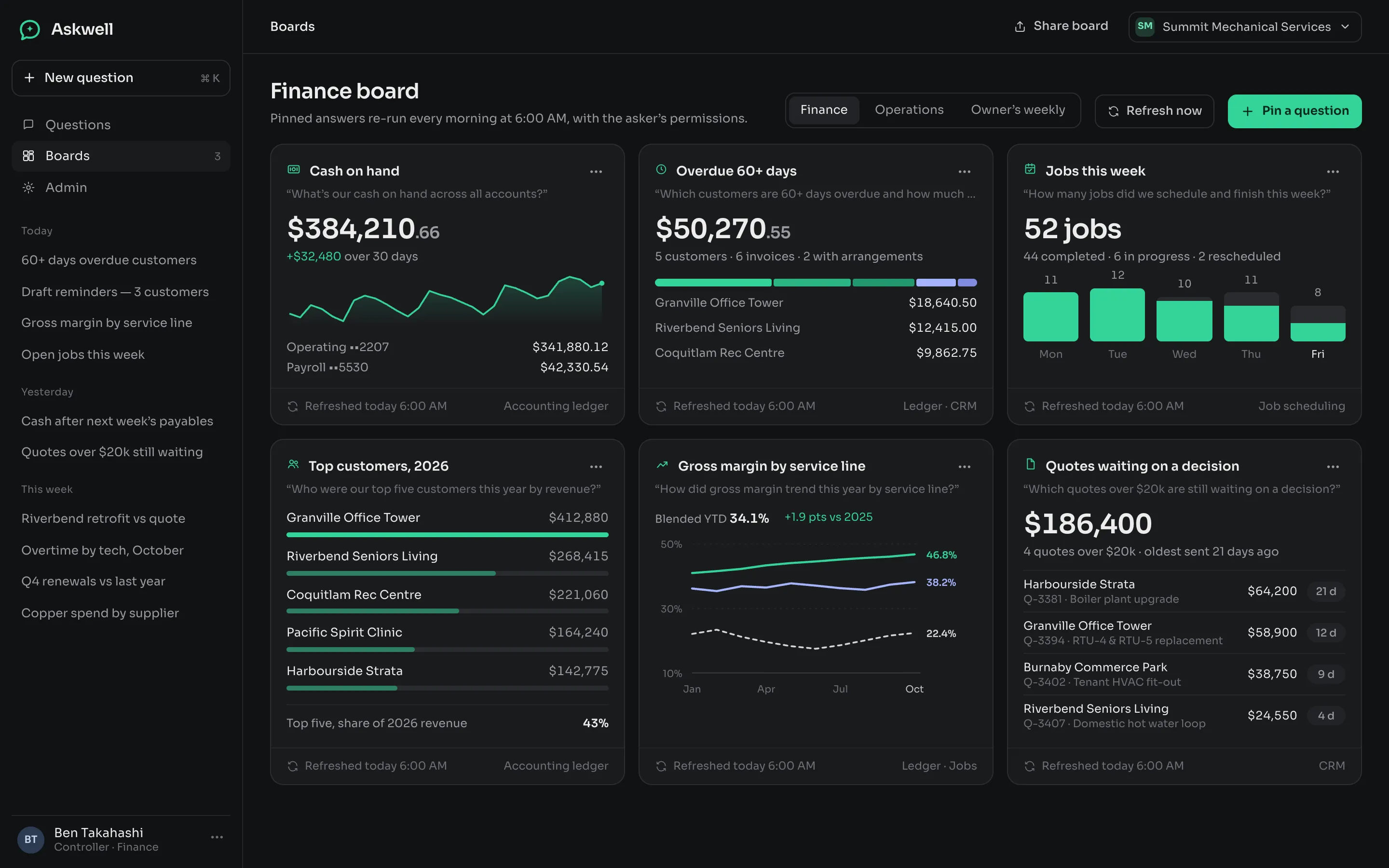Open the Summit Mechanical Services workspace dropdown

(x=1245, y=27)
